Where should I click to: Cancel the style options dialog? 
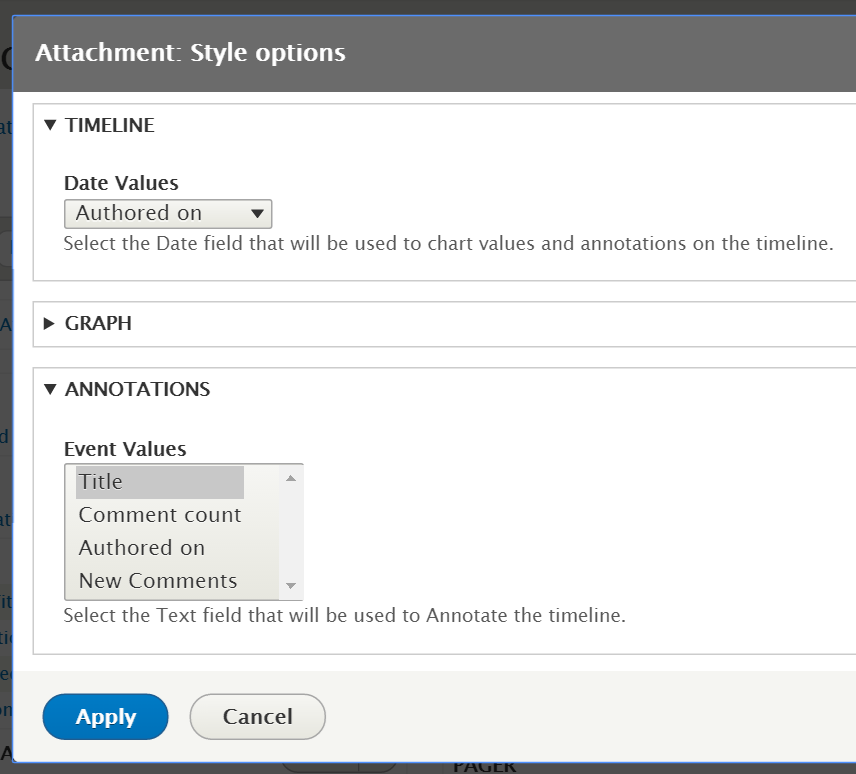pos(258,717)
